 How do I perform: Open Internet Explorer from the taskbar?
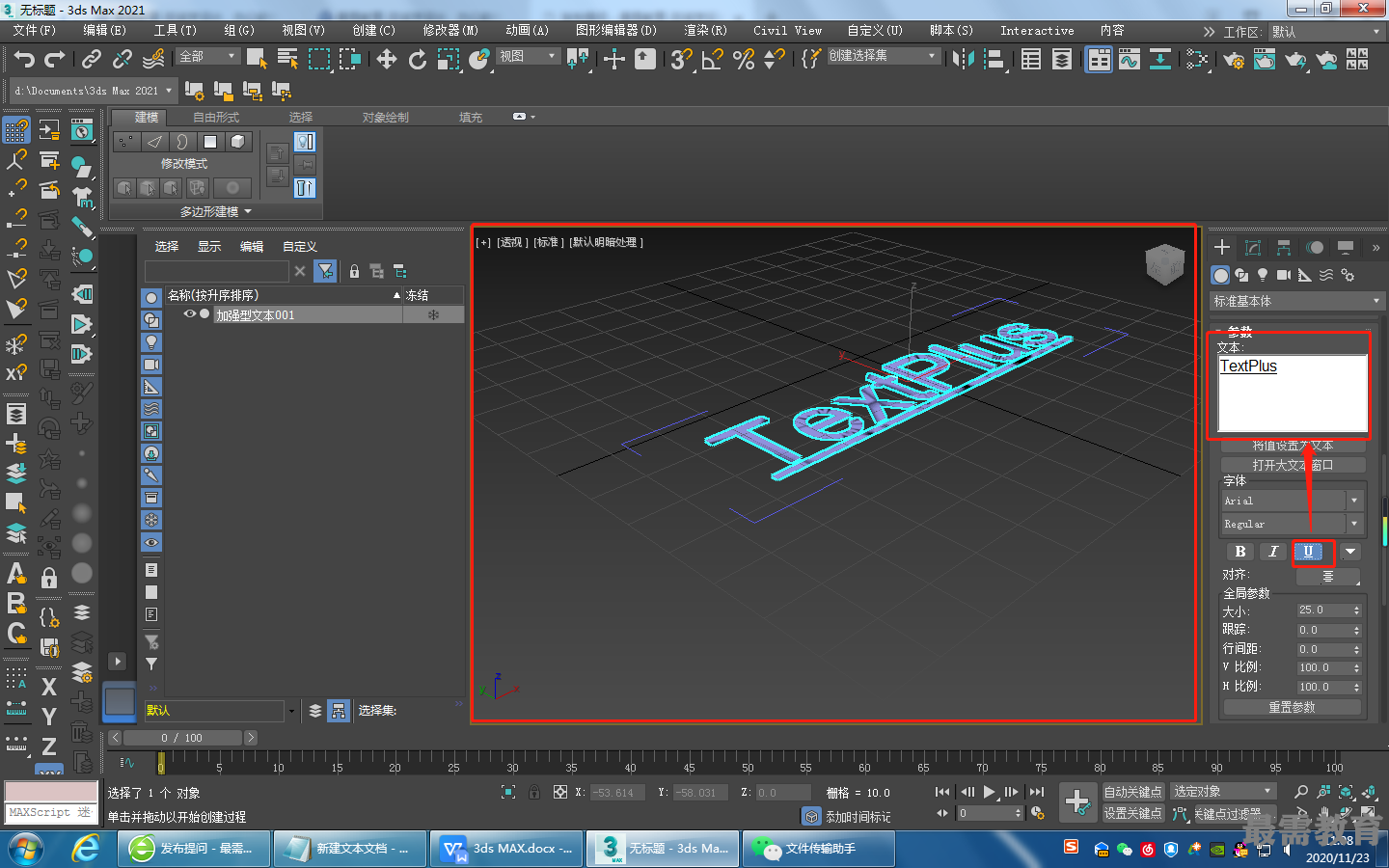point(86,849)
